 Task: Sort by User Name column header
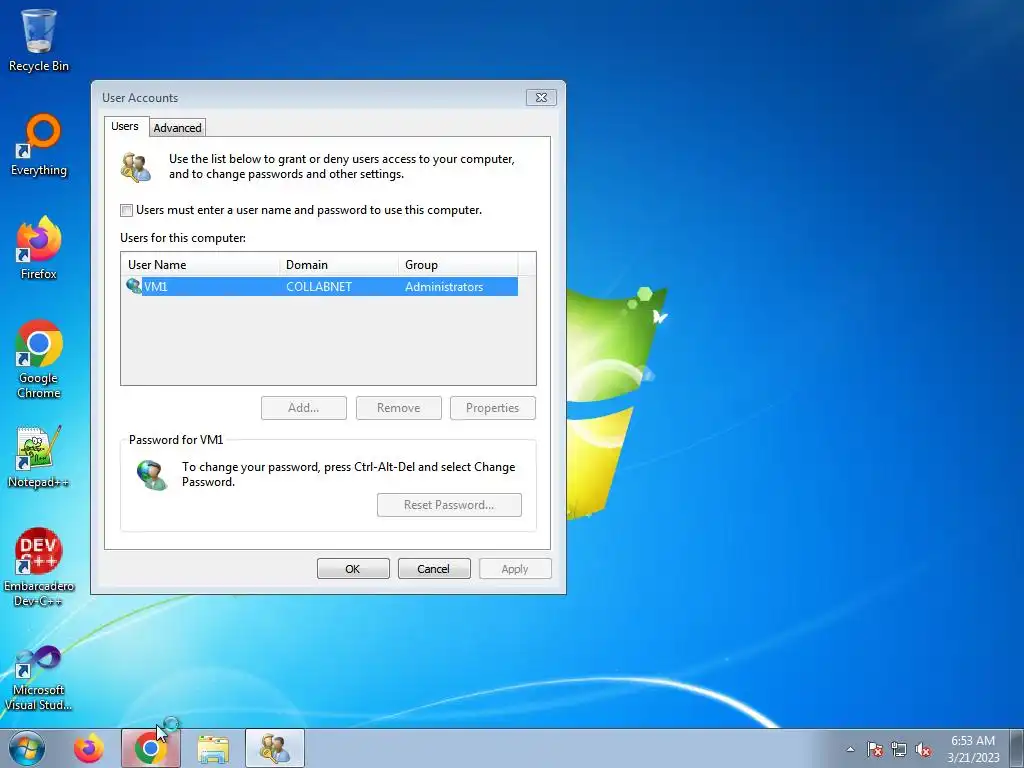200,264
